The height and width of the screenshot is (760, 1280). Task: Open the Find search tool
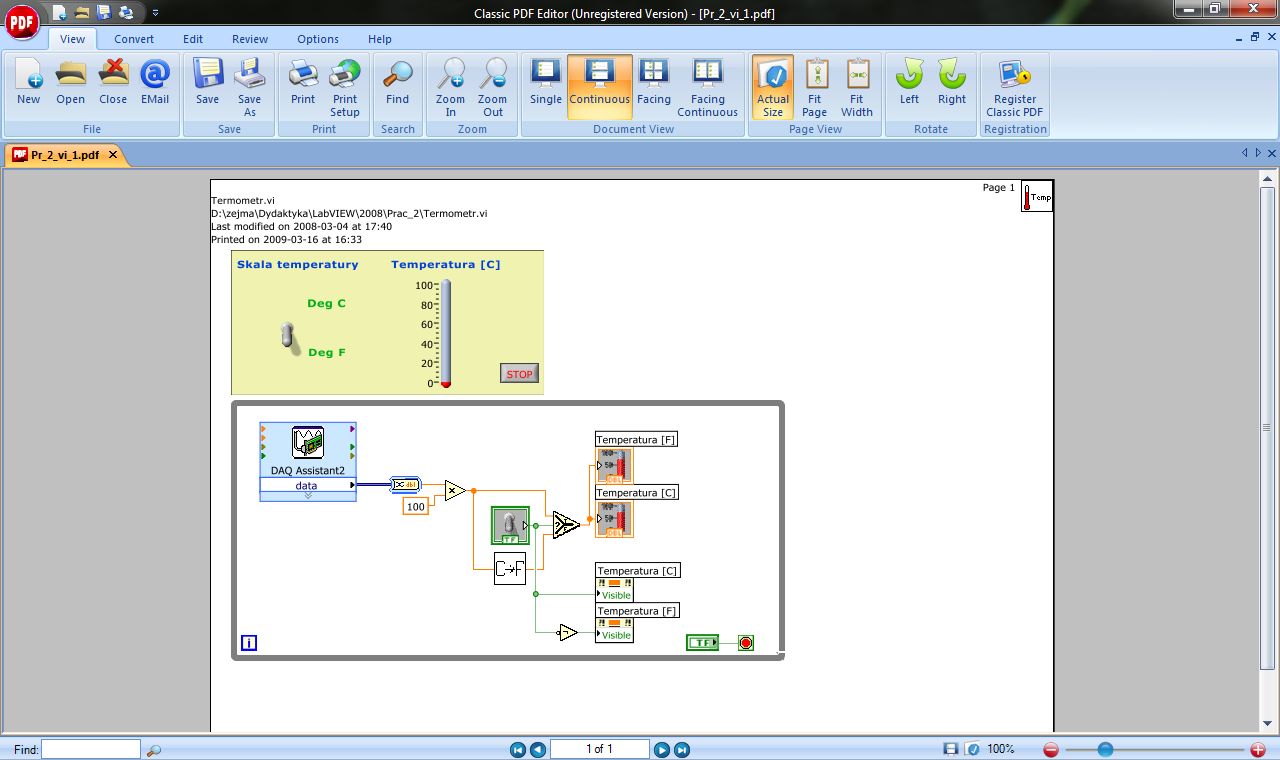(397, 85)
